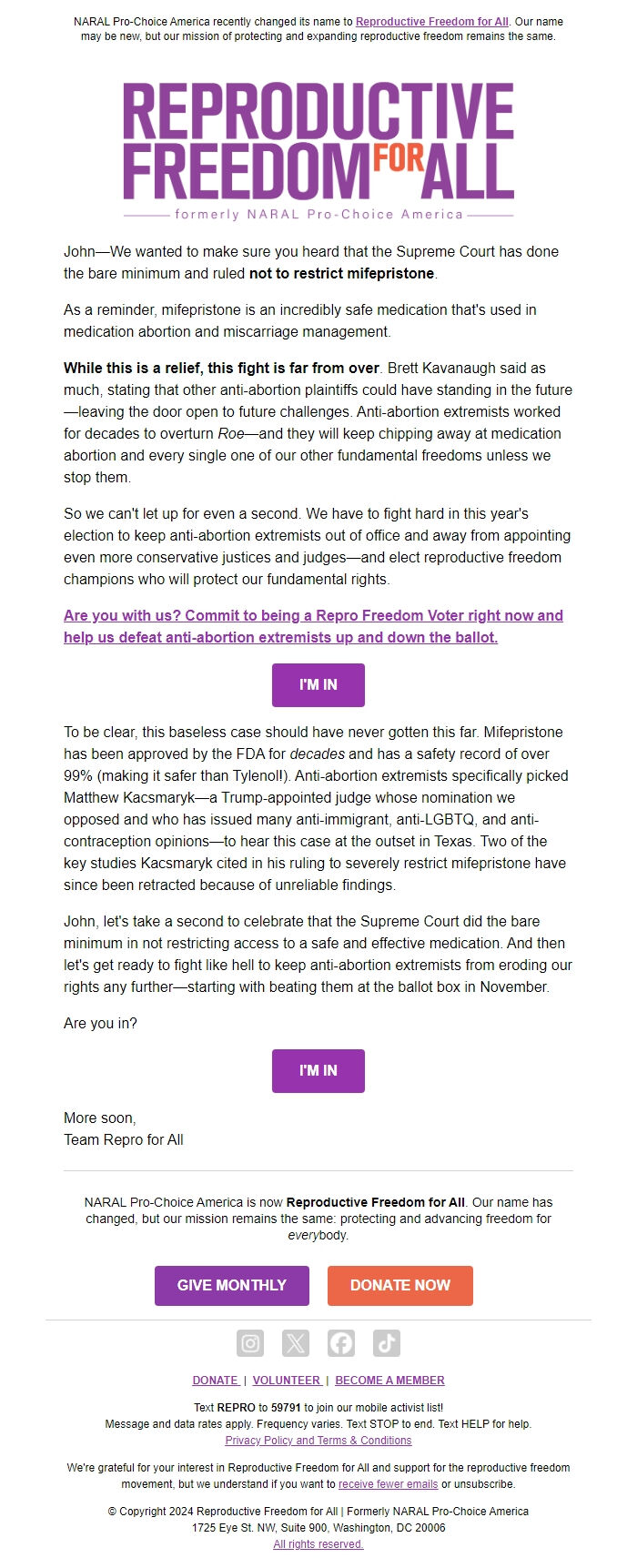
Task: Select the GIVE MONTHLY button
Action: click(x=231, y=1285)
